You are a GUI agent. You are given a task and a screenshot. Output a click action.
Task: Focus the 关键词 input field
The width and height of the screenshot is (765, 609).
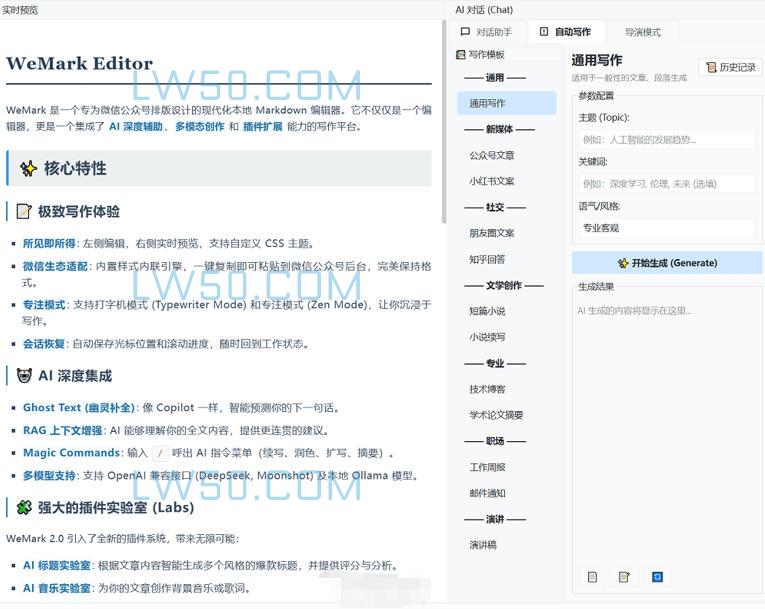[x=667, y=183]
